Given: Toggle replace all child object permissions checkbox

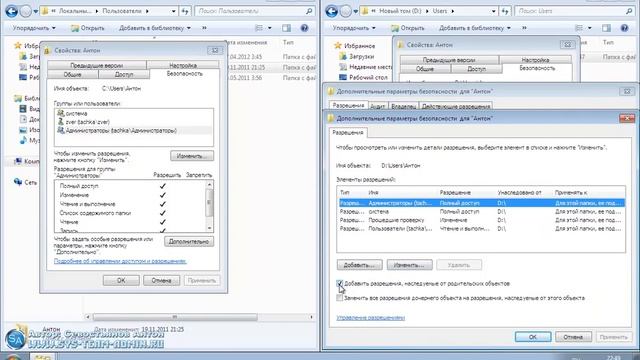Looking at the screenshot, I should click(340, 298).
